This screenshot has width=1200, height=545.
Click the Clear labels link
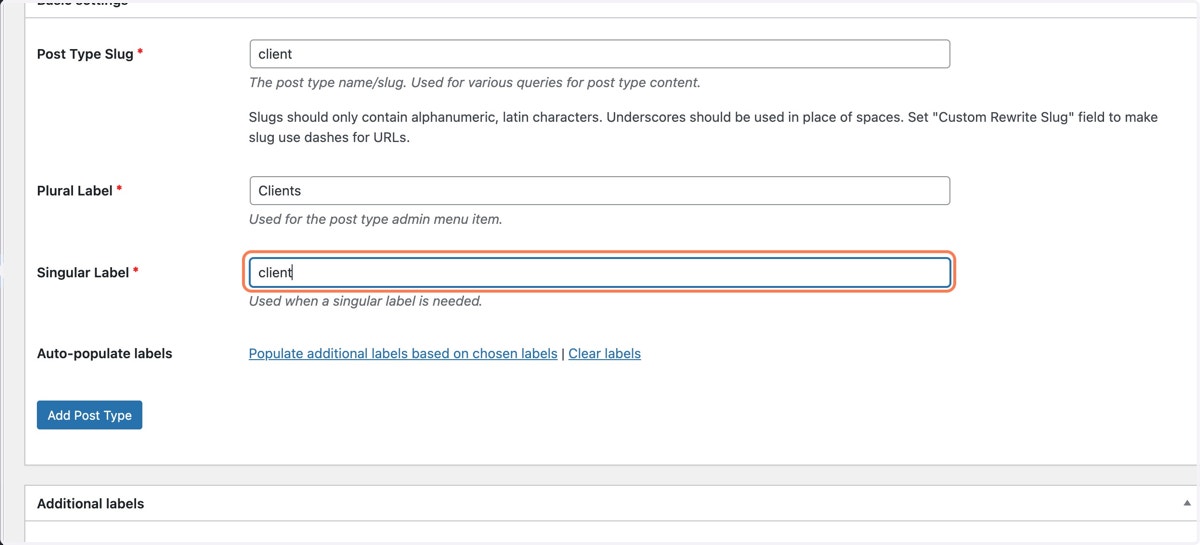pos(604,353)
